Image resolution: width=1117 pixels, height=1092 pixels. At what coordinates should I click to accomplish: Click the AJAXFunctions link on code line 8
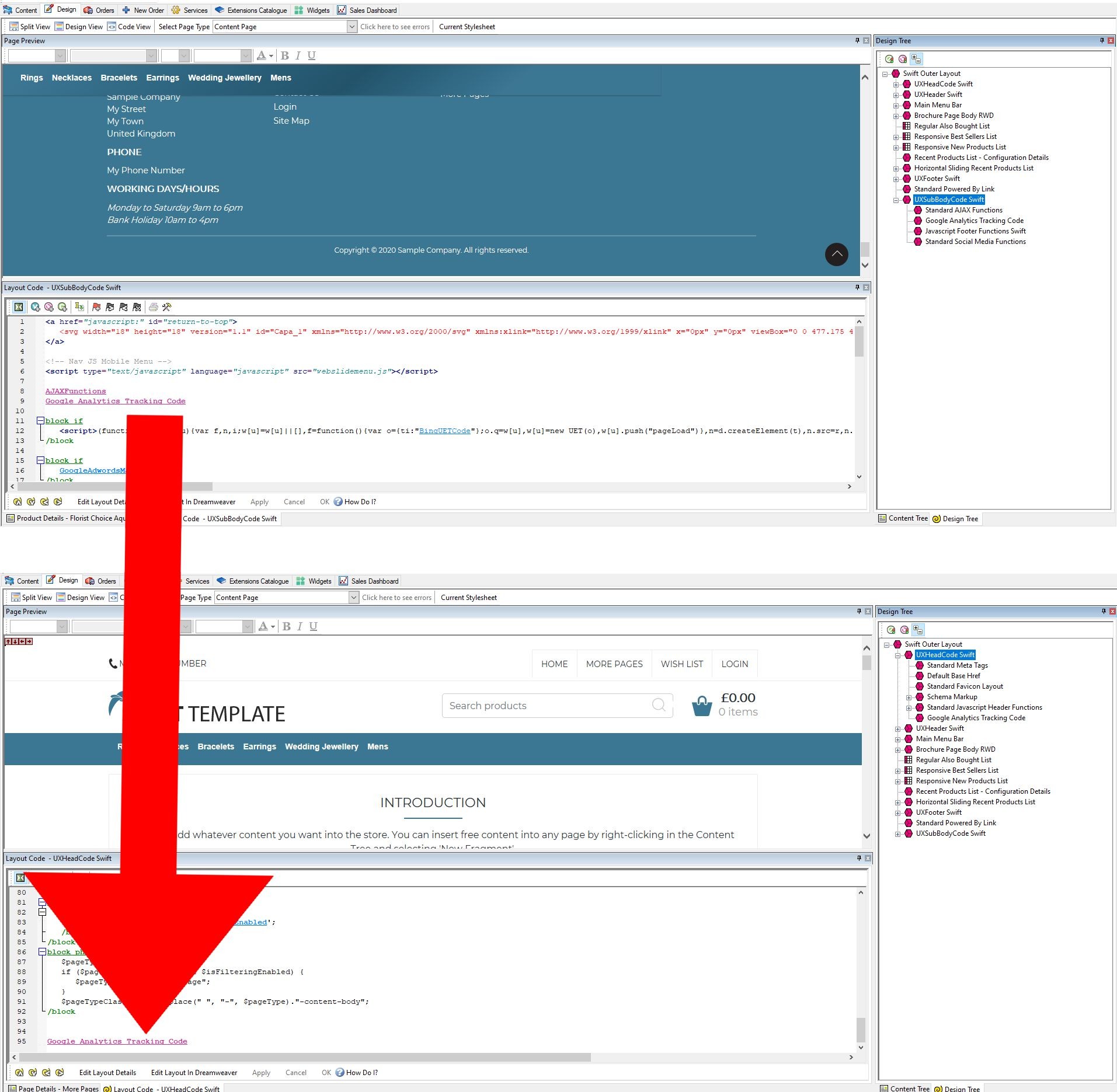(x=76, y=391)
